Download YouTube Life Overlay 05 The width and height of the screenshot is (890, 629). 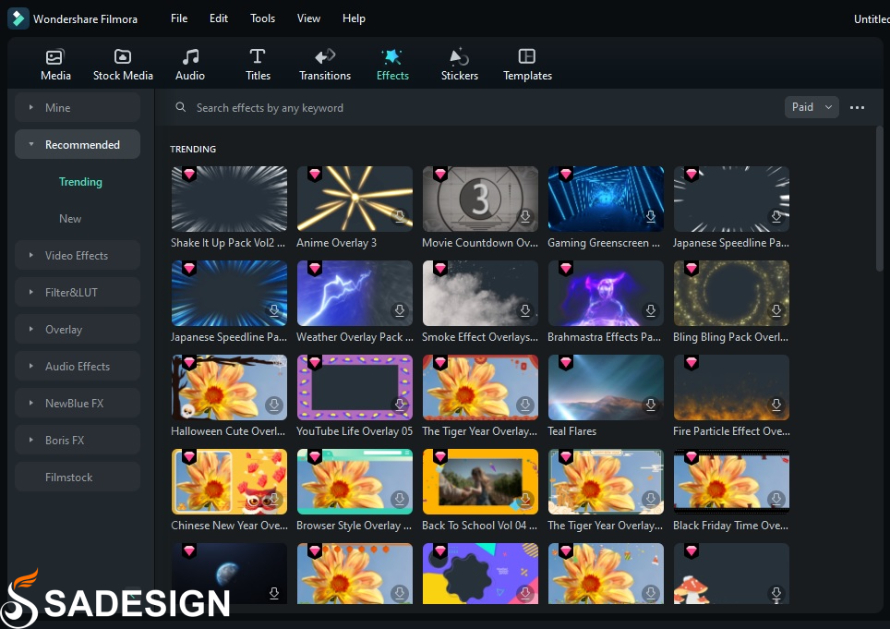coord(400,405)
